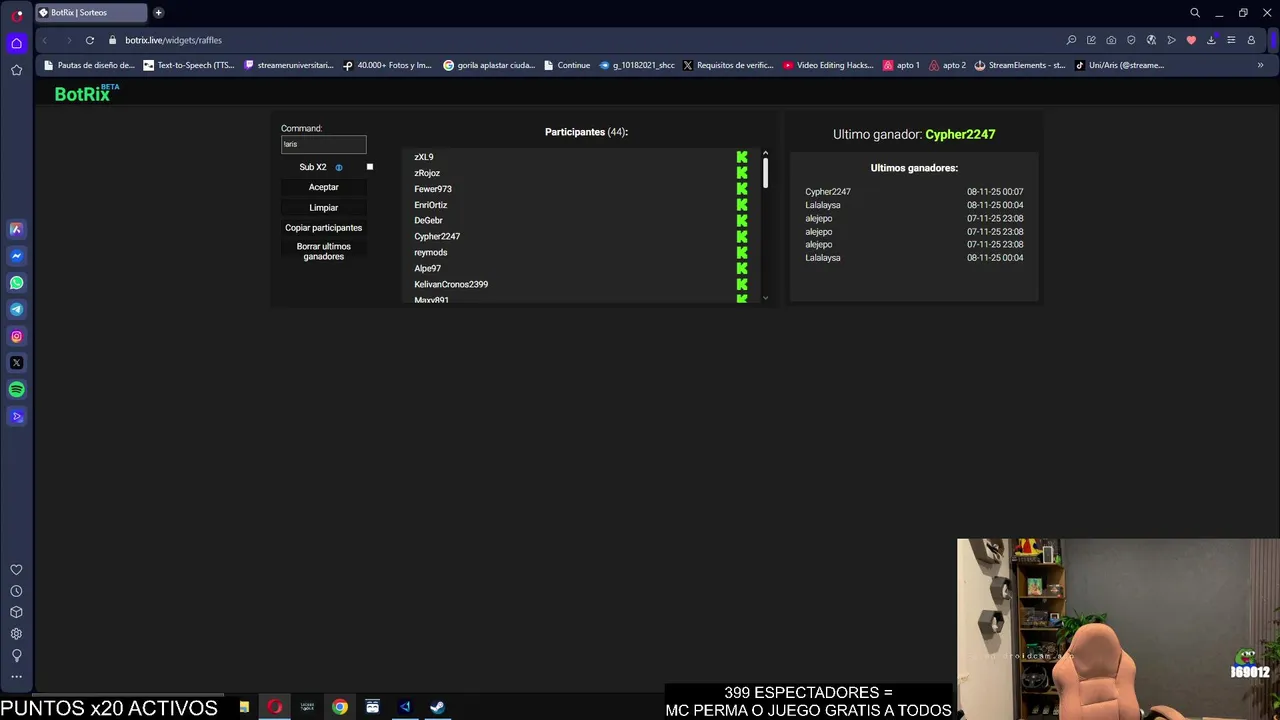Image resolution: width=1280 pixels, height=720 pixels.
Task: Open Spotify in the Opera sidebar
Action: click(16, 389)
